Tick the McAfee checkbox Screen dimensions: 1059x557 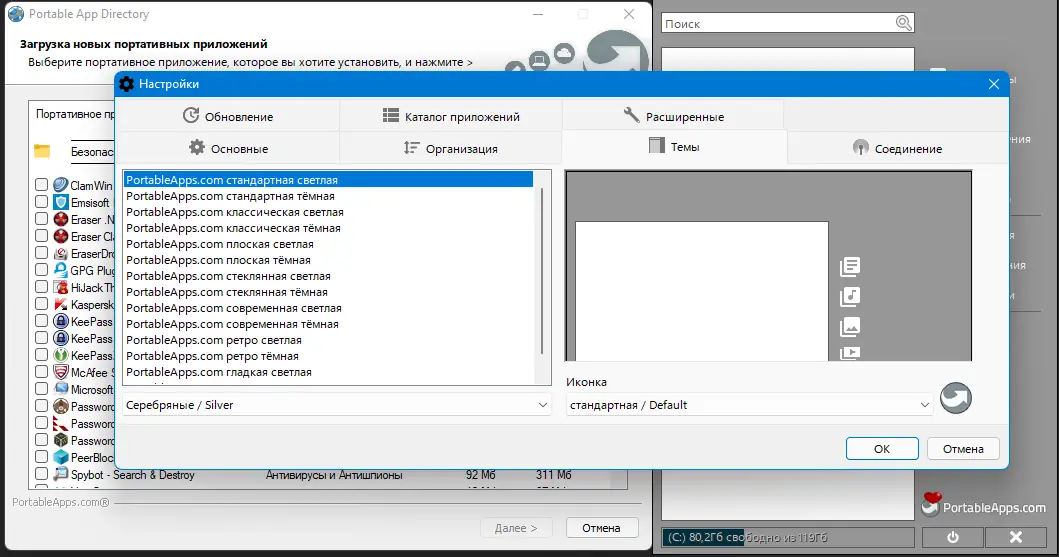point(41,372)
